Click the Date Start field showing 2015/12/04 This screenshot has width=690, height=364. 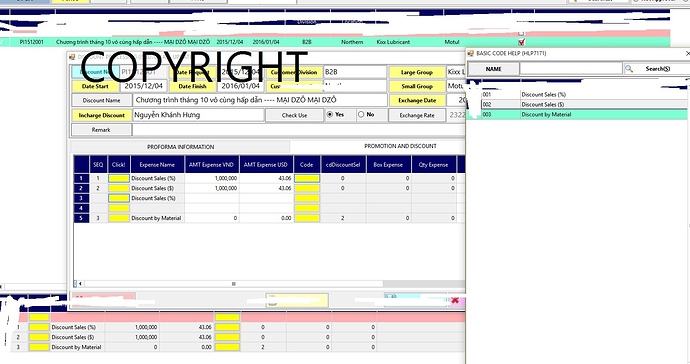pos(143,86)
